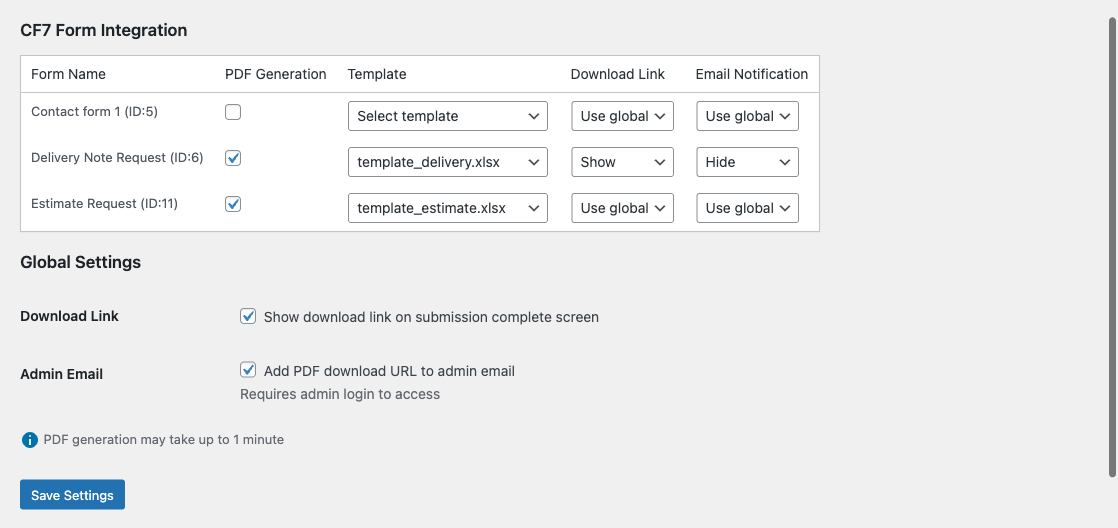
Task: Open the template_delivery.xlsx template dropdown
Action: coord(447,162)
